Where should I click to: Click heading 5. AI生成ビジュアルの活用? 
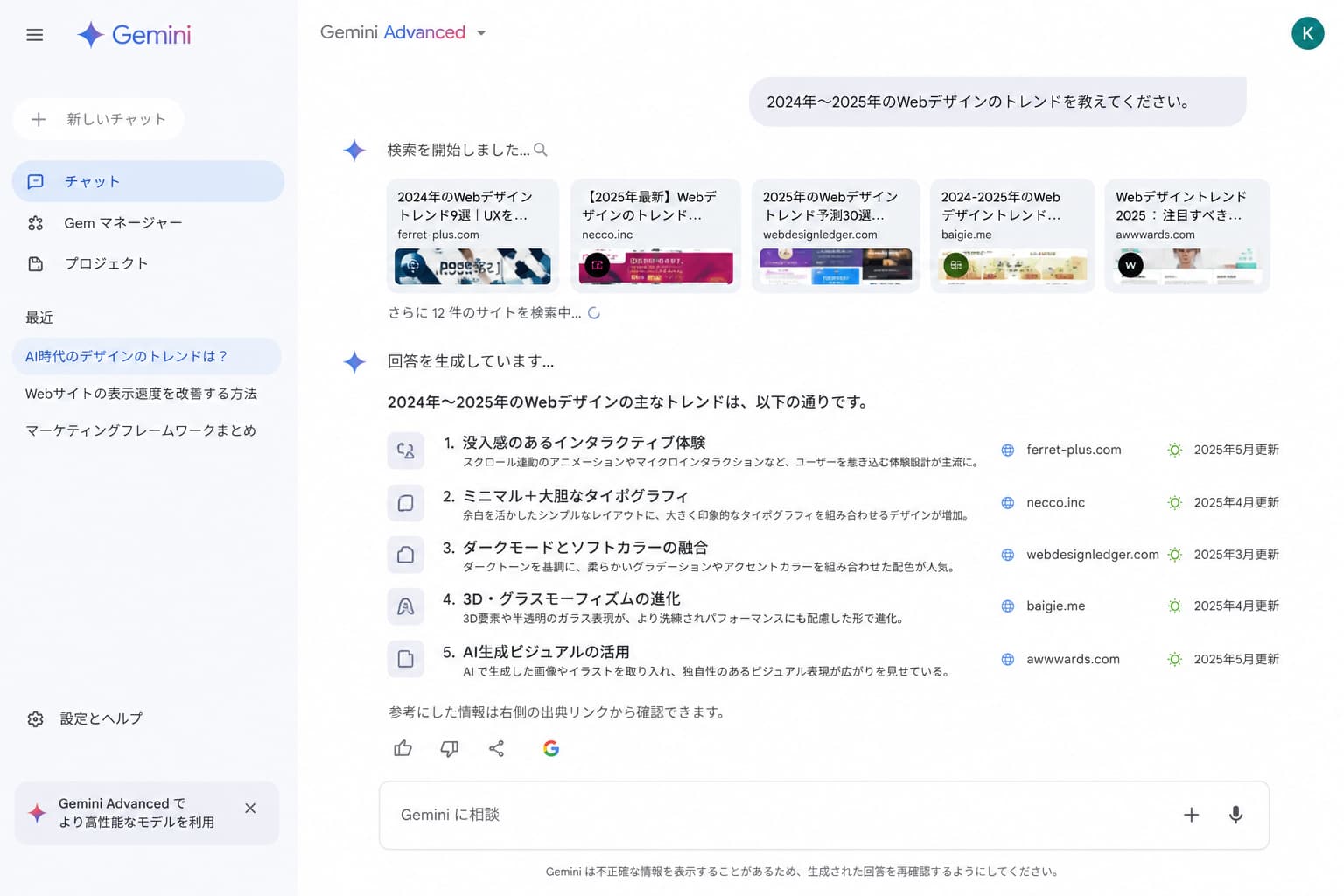(535, 652)
